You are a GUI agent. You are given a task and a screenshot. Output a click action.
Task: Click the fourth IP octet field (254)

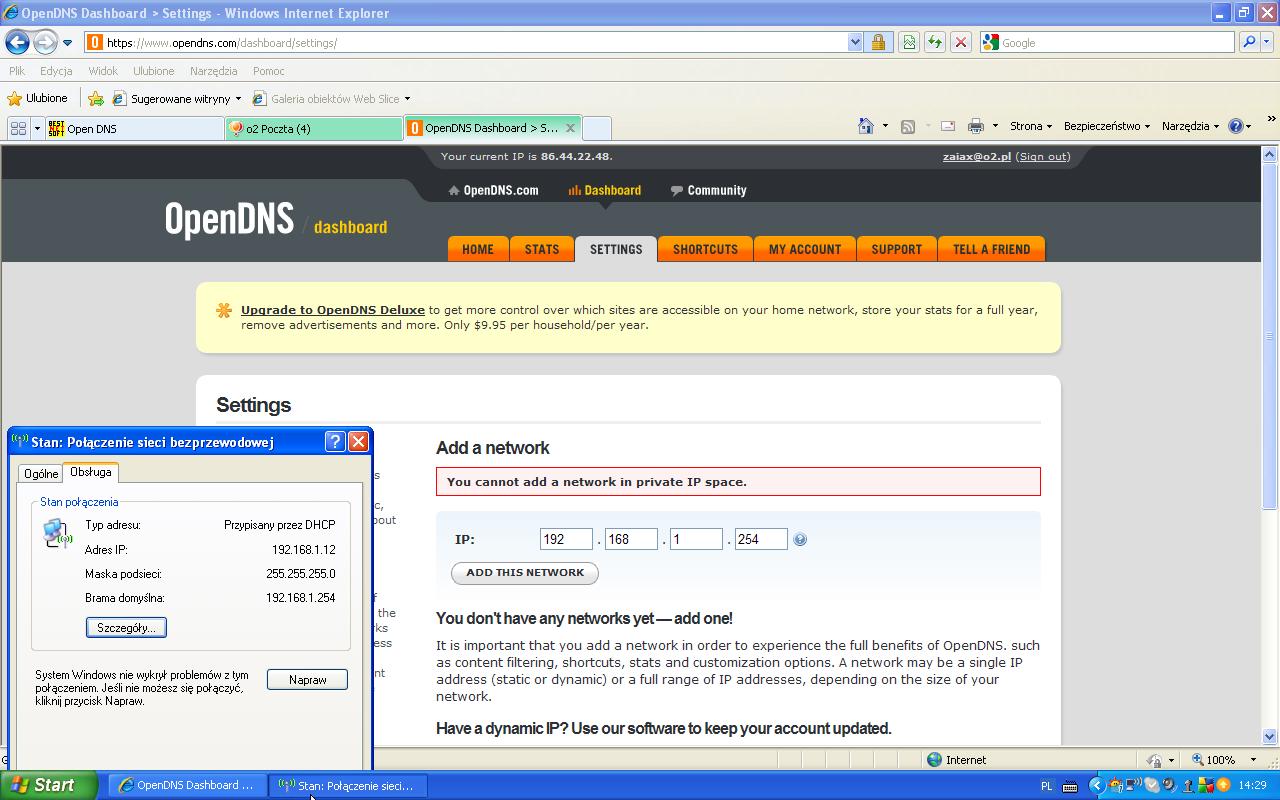pos(761,539)
